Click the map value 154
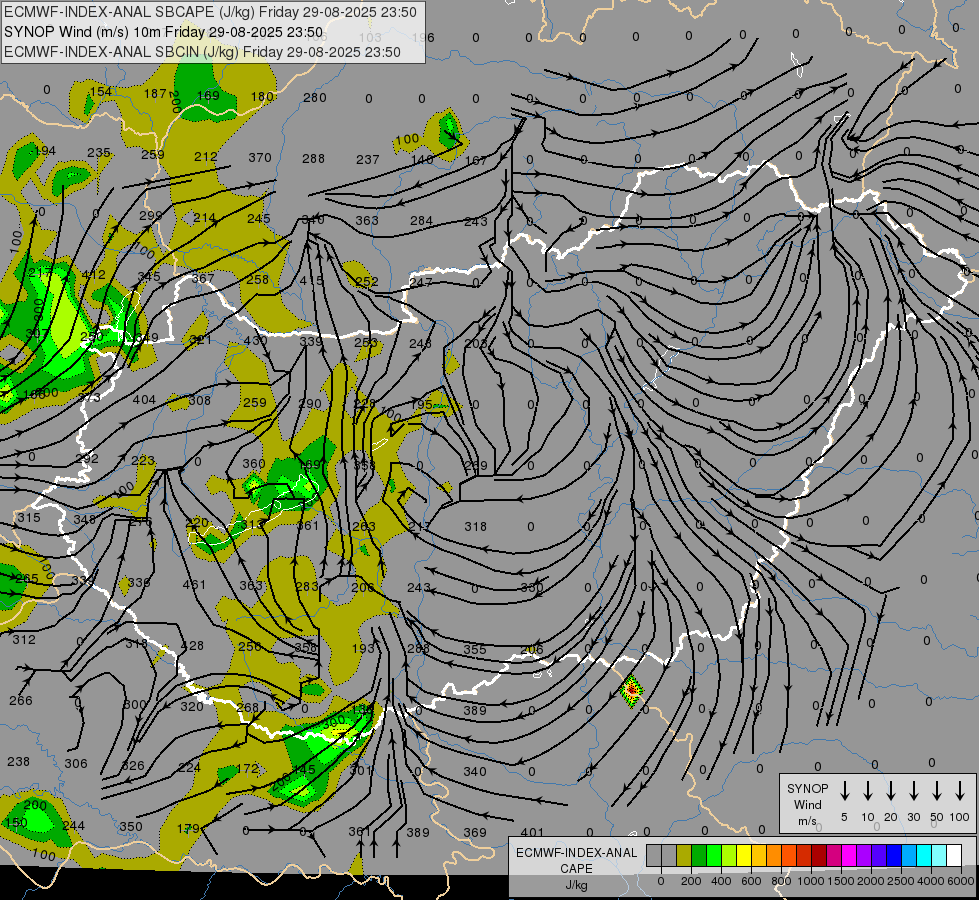Viewport: 979px width, 900px height. [x=101, y=92]
